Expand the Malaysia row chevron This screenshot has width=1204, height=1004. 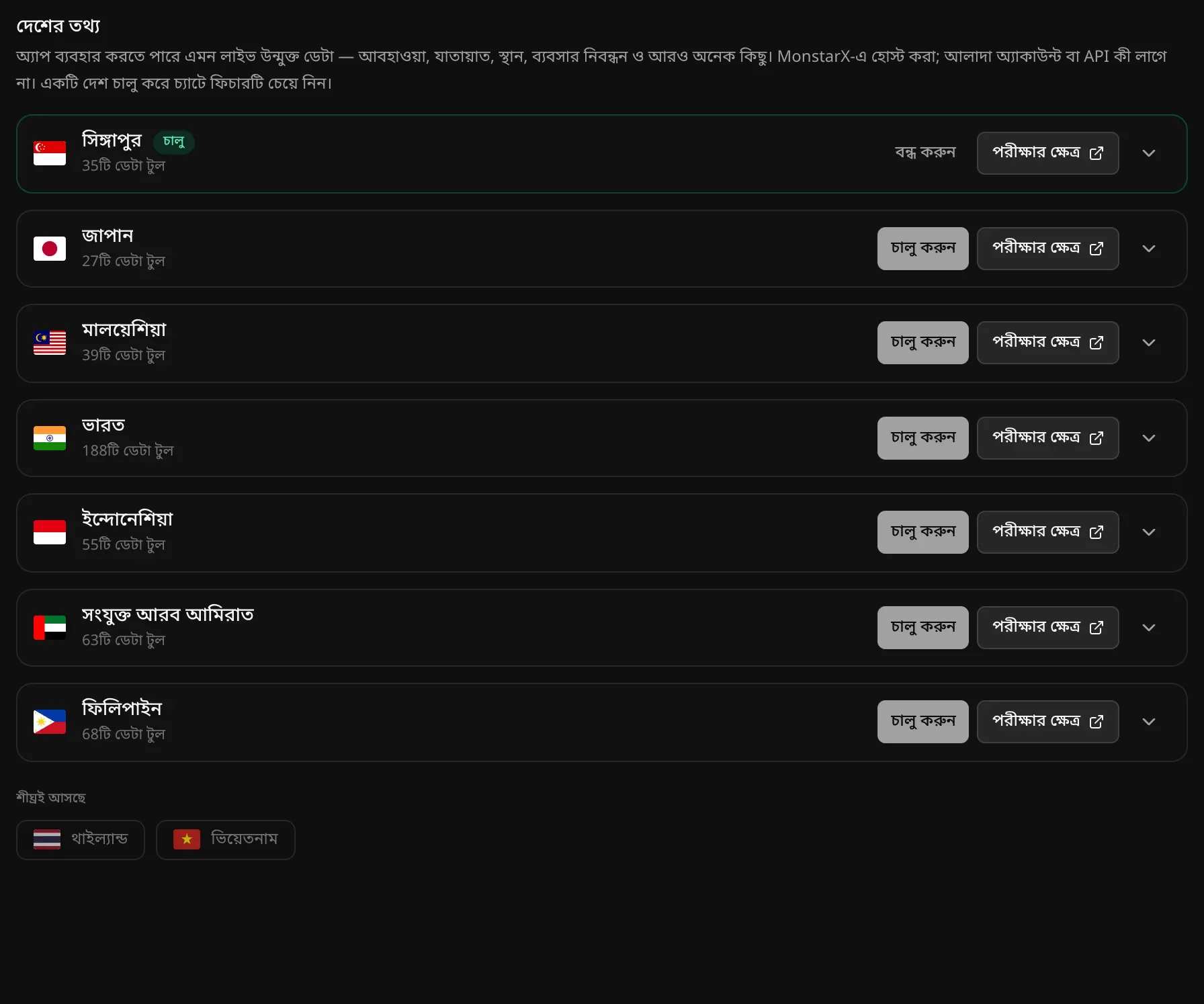(x=1149, y=343)
